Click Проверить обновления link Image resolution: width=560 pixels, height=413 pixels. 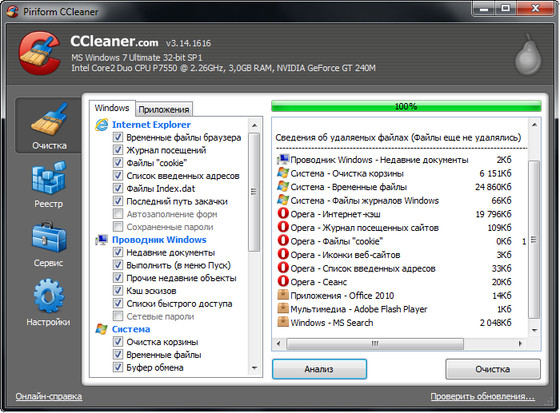point(482,396)
